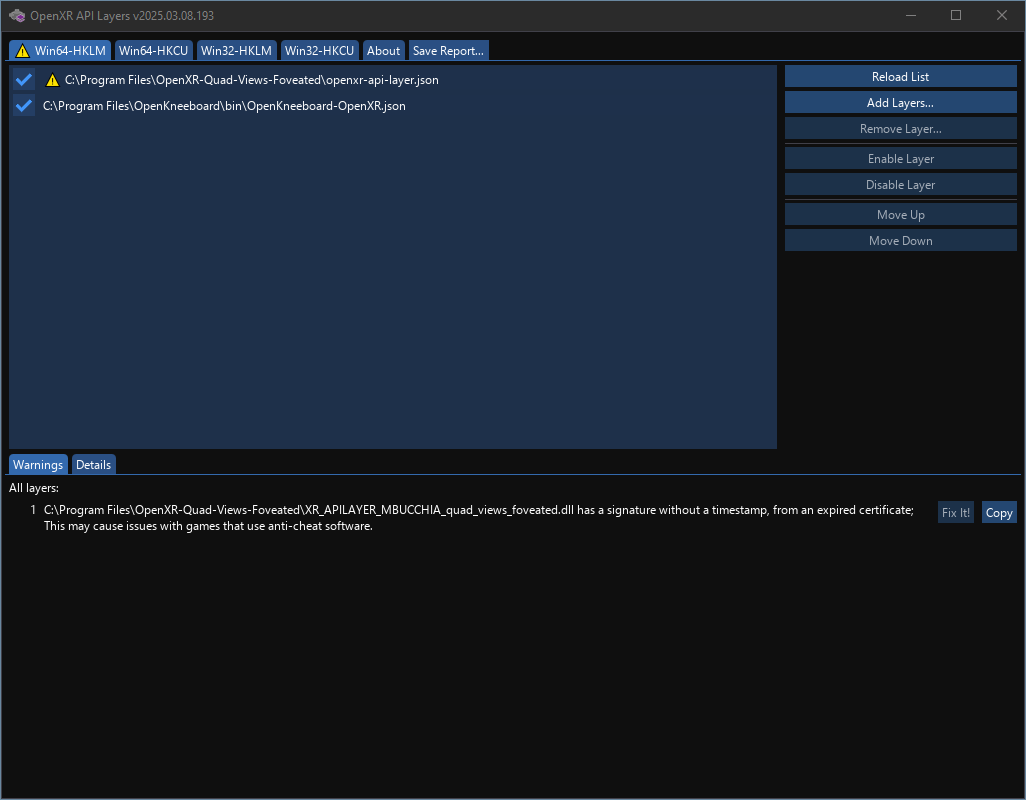Switch to the Win64-HKCU tab
The height and width of the screenshot is (800, 1026).
tap(153, 50)
